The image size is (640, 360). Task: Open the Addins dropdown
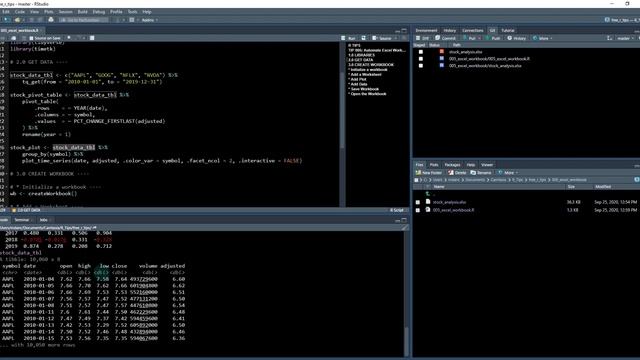pos(149,20)
